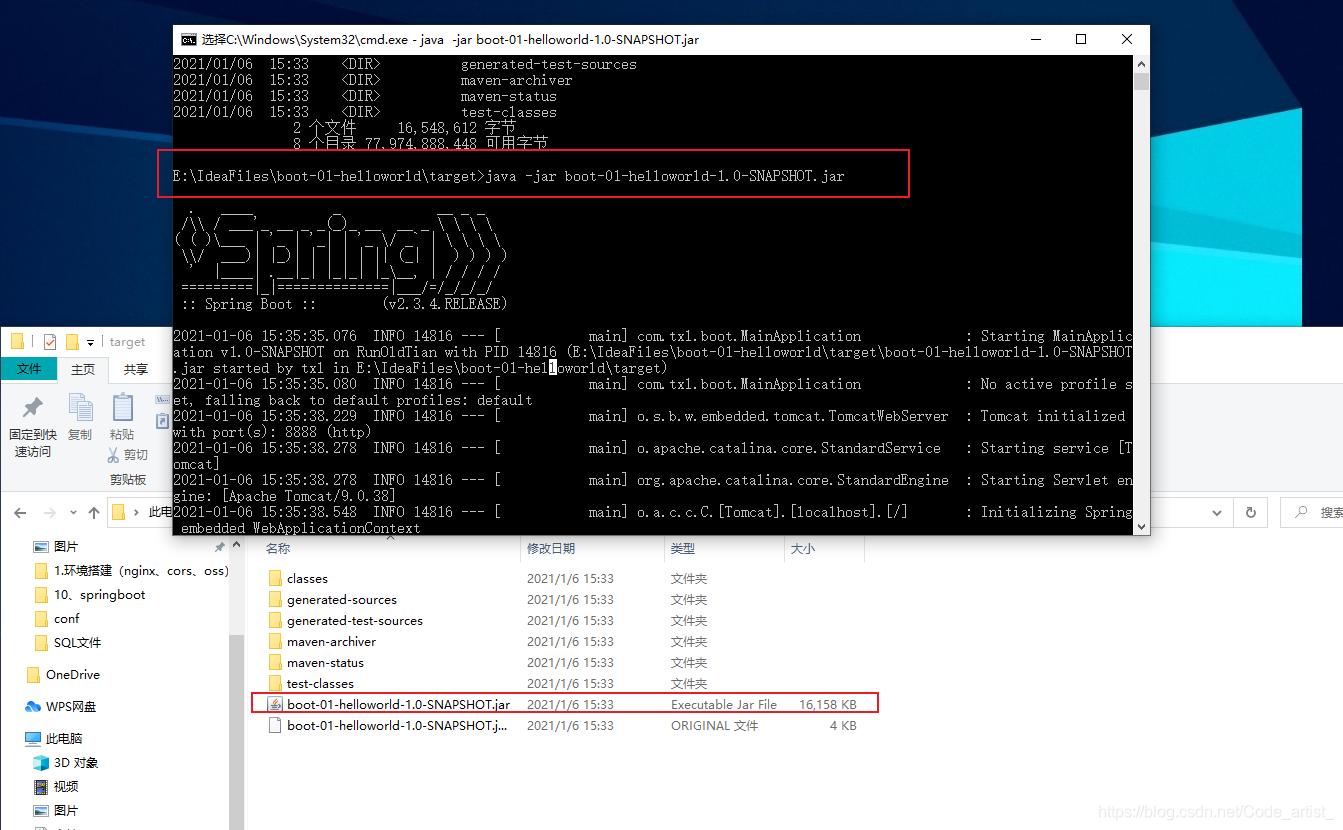Minimize the cmd.exe console window
Screen dimensions: 1343x830
(x=1035, y=39)
